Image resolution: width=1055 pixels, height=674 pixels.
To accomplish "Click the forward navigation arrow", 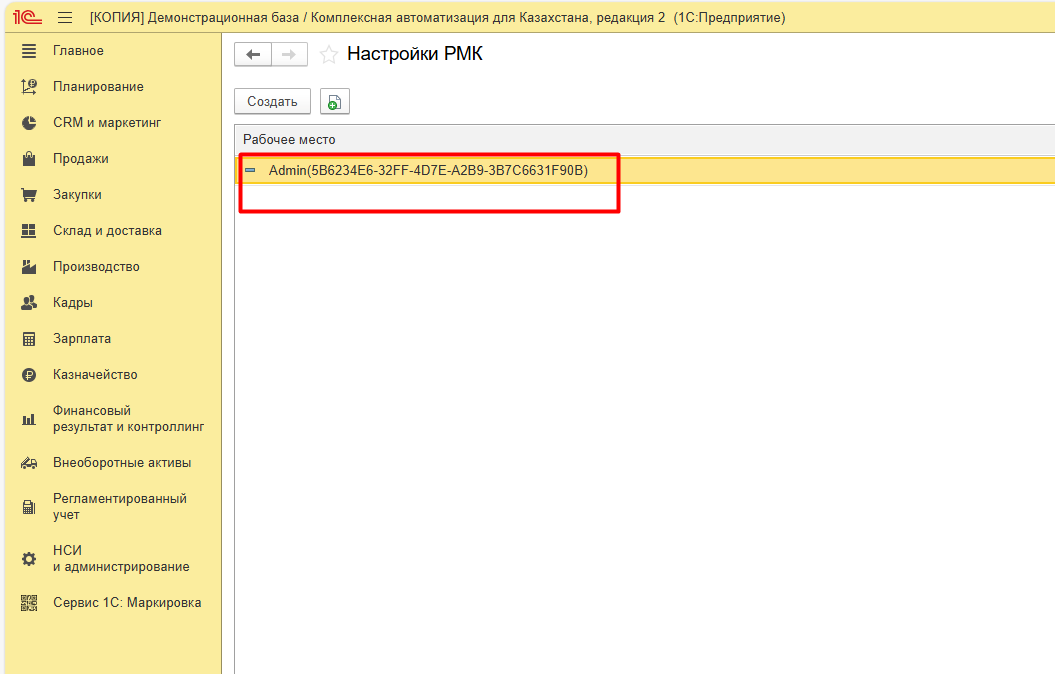I will (x=288, y=55).
